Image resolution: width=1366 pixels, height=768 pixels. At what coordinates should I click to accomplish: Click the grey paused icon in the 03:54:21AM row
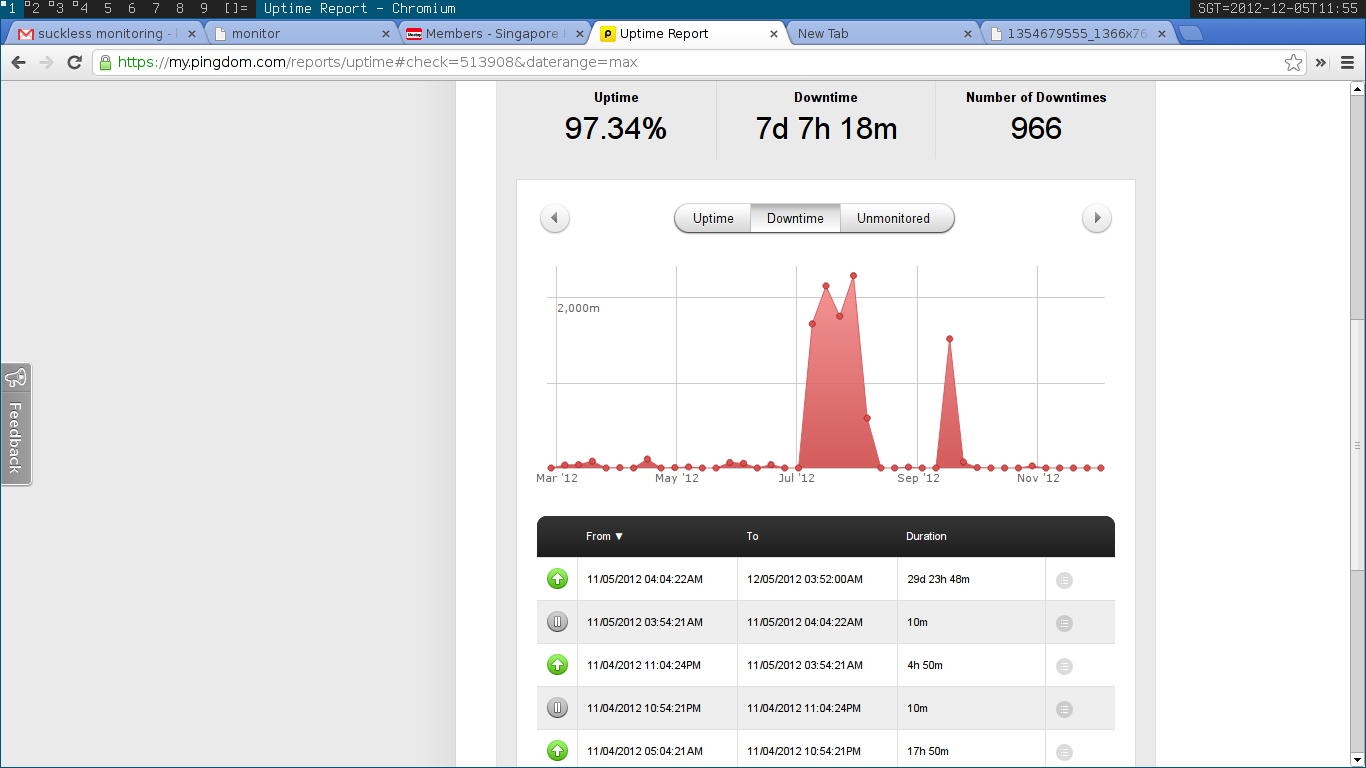coord(558,622)
